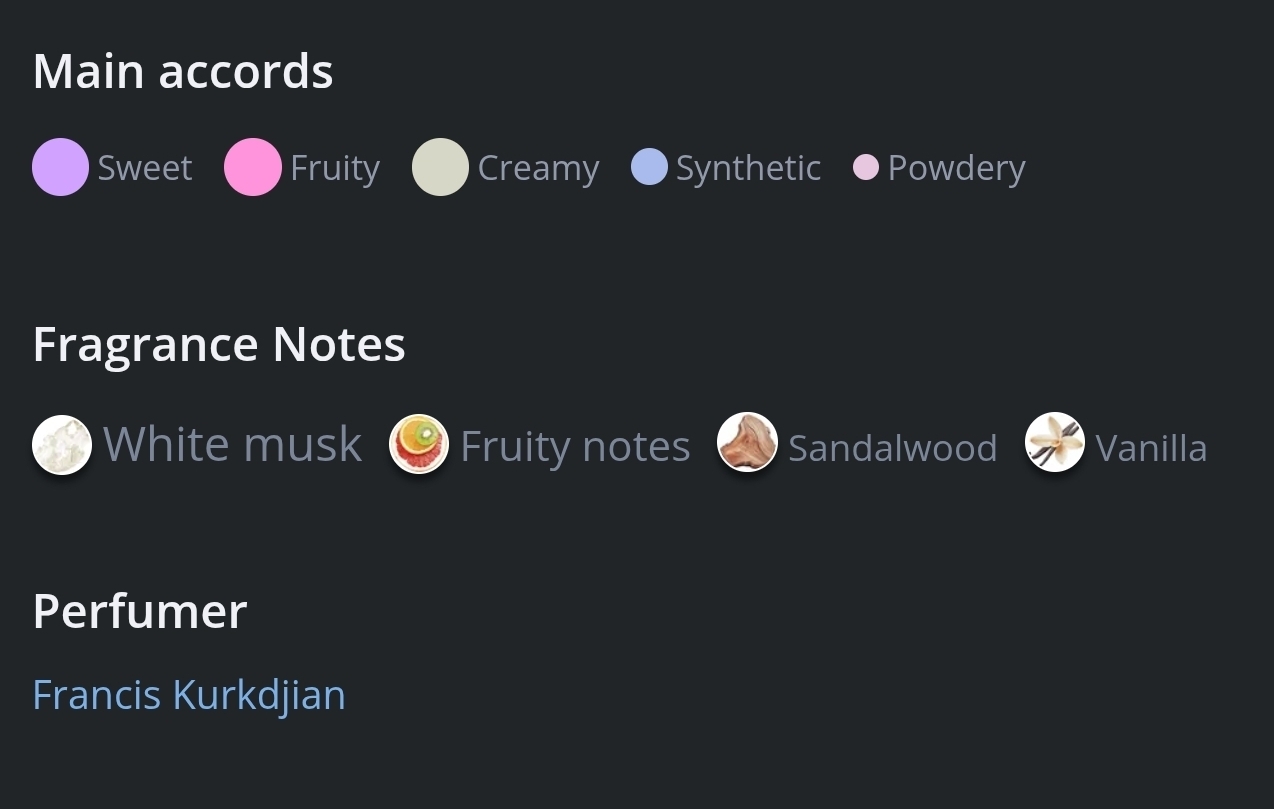Click the Synthetic accord label
This screenshot has height=809, width=1274.
click(x=748, y=168)
